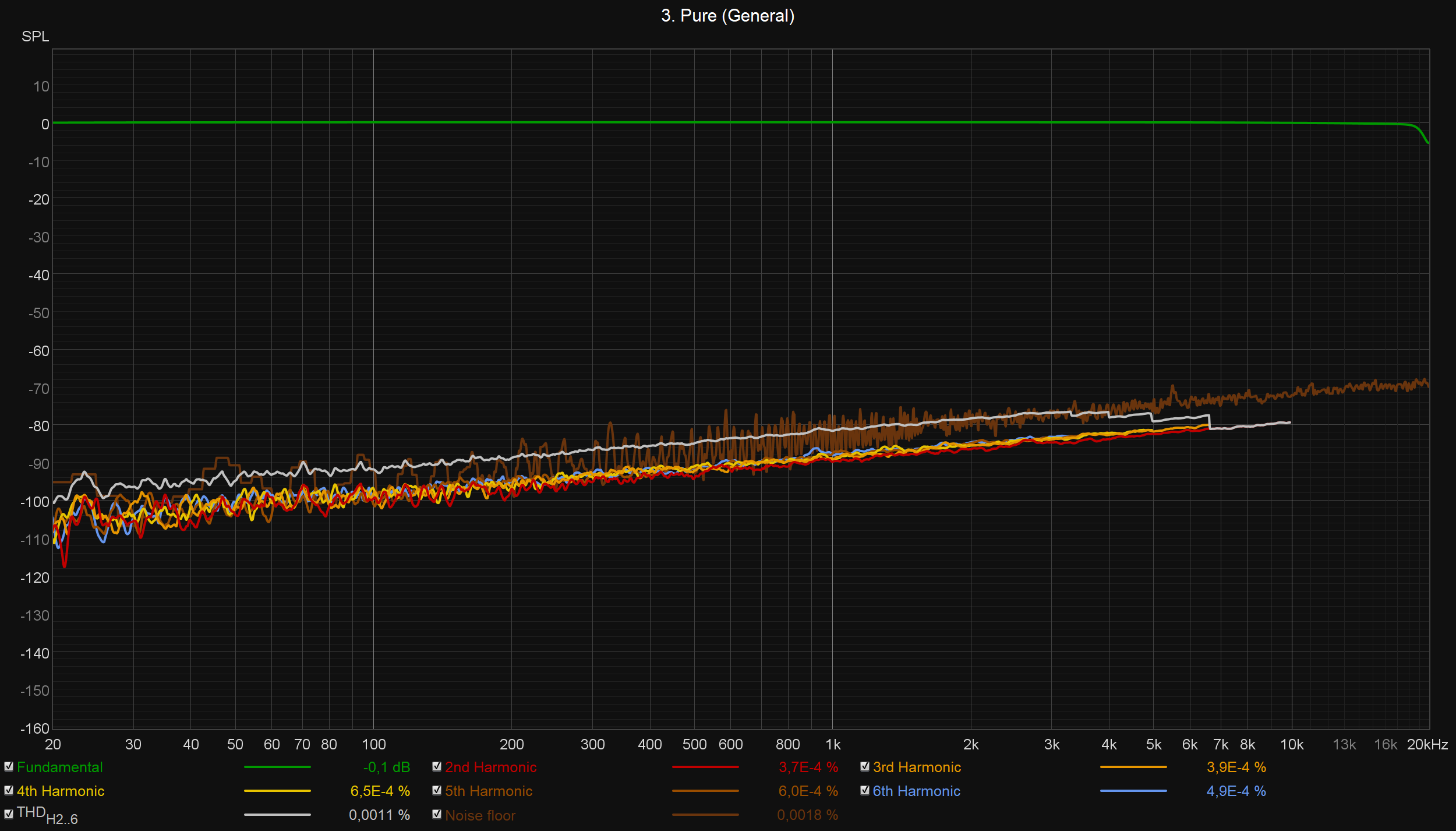1456x831 pixels.
Task: Click the -0,1 dB Fundamental value
Action: (x=387, y=767)
